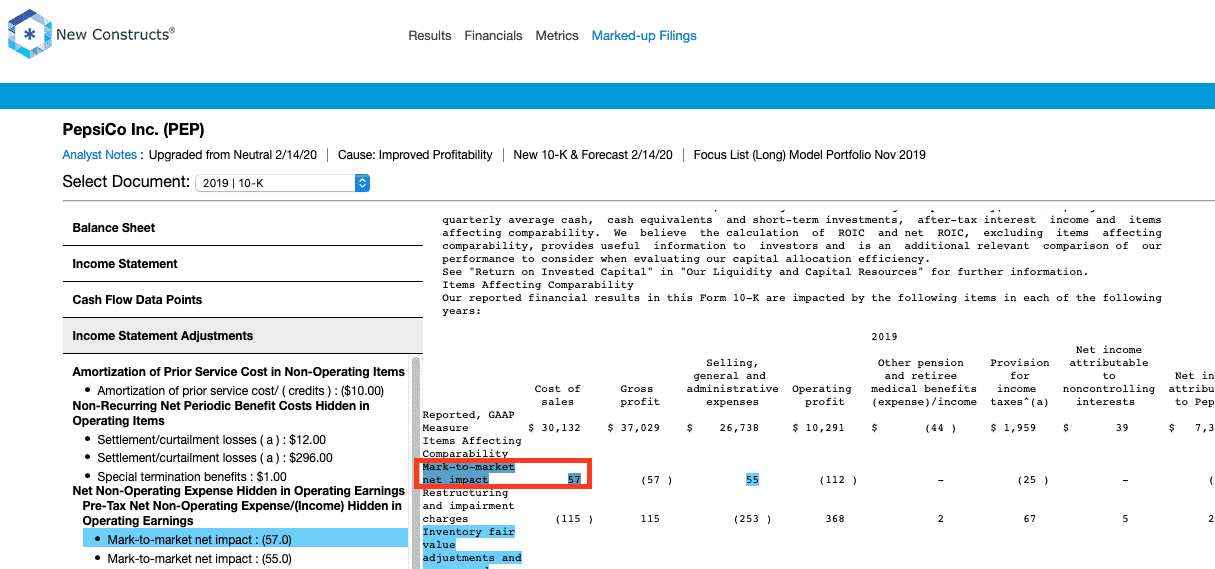Viewport: 1215px width, 569px height.
Task: Click the New Constructs hexagon logo
Action: (x=30, y=34)
